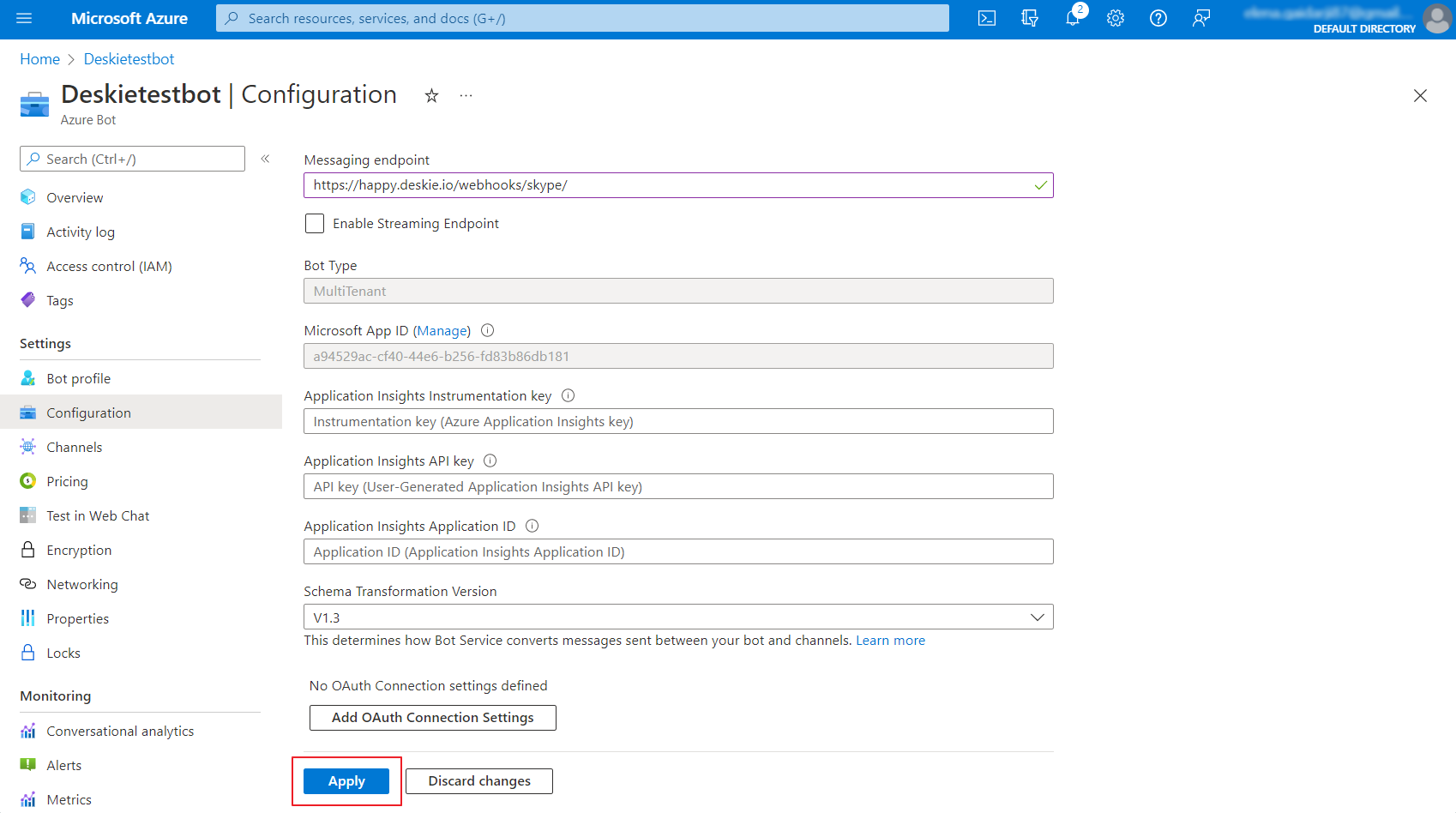
Task: Enable the Streaming Endpoint checkbox
Action: click(315, 223)
